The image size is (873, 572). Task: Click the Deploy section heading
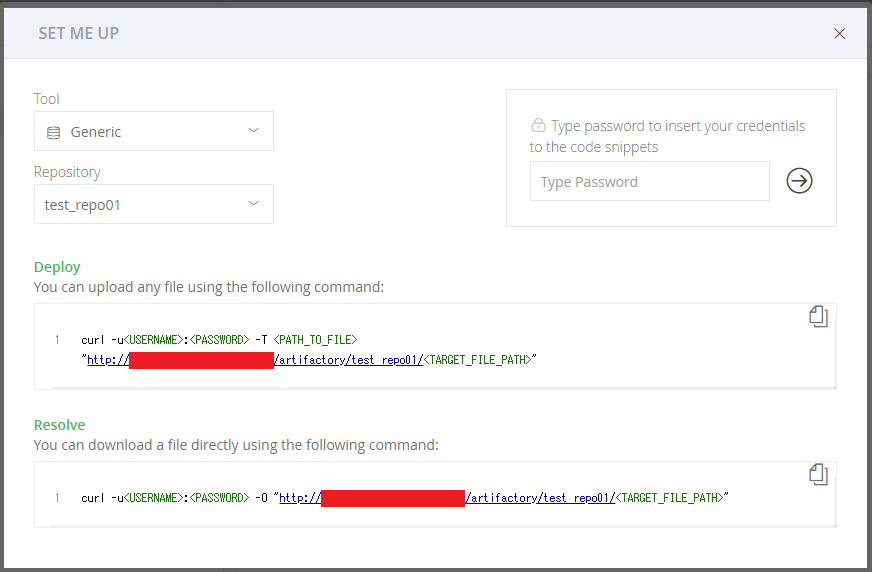(57, 267)
